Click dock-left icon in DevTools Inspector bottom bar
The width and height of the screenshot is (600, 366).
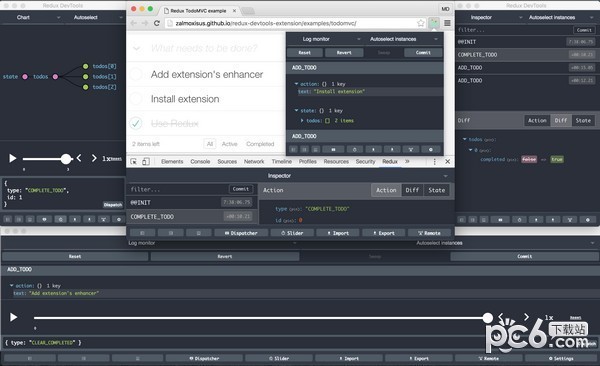point(142,233)
